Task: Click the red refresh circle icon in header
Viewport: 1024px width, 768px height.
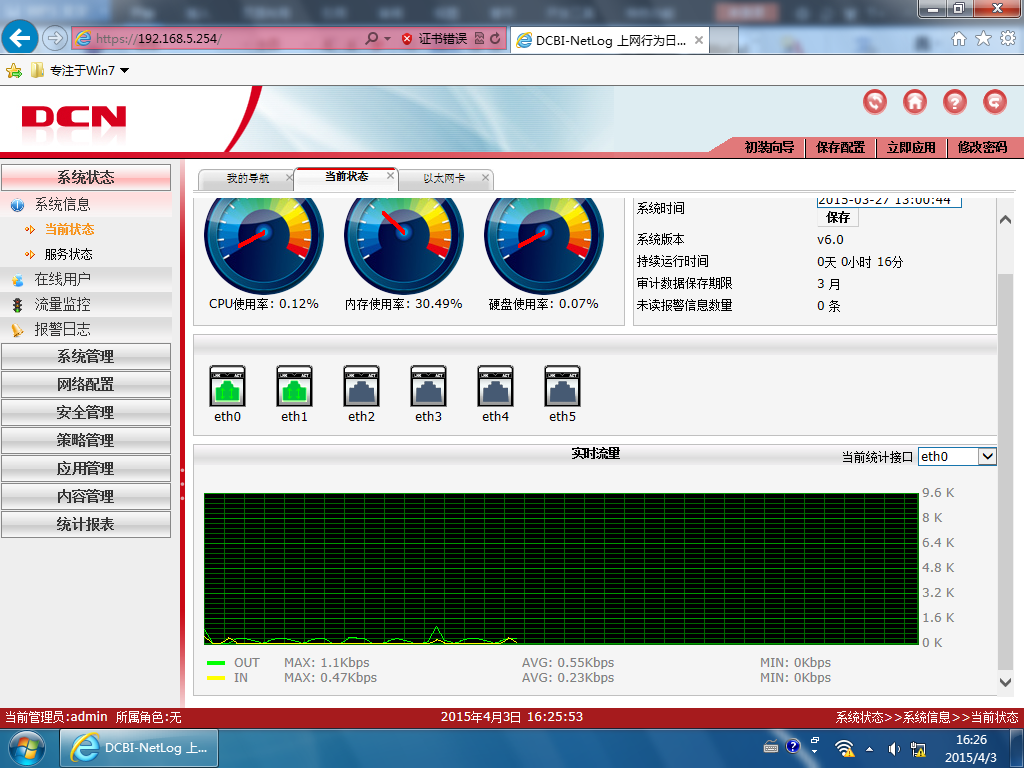Action: [874, 102]
